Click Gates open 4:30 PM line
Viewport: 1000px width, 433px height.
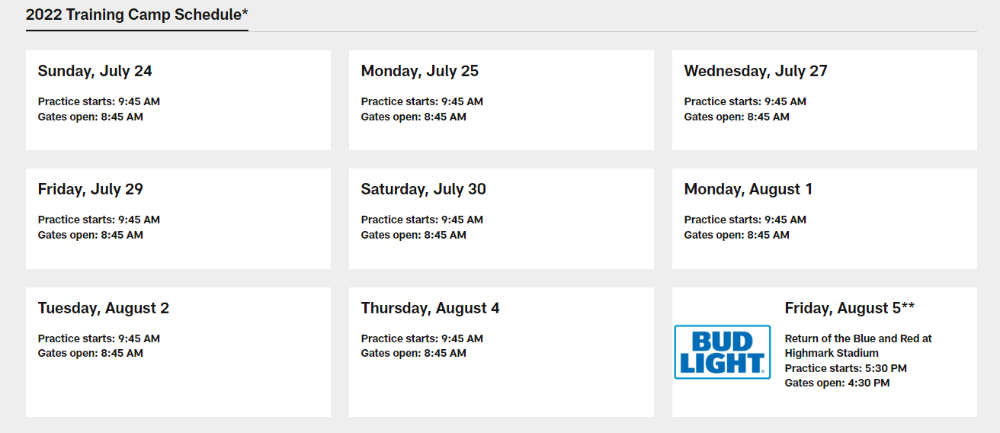[x=837, y=383]
